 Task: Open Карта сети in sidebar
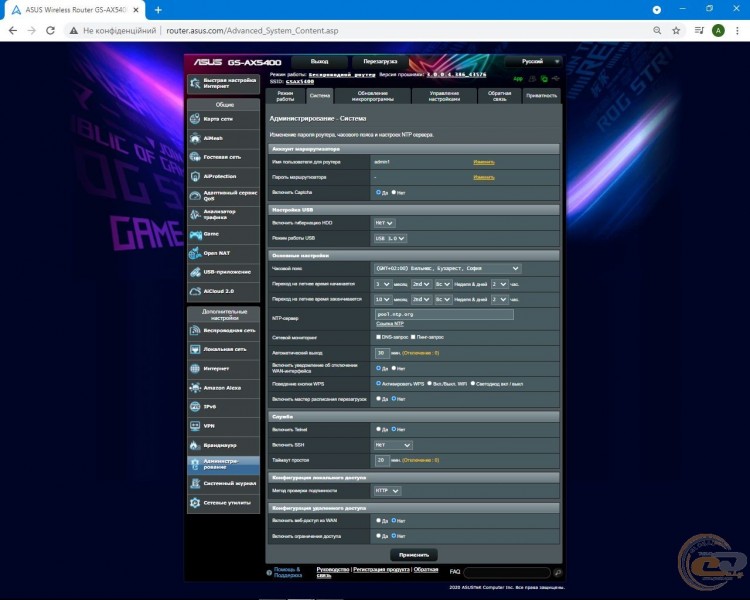[223, 119]
